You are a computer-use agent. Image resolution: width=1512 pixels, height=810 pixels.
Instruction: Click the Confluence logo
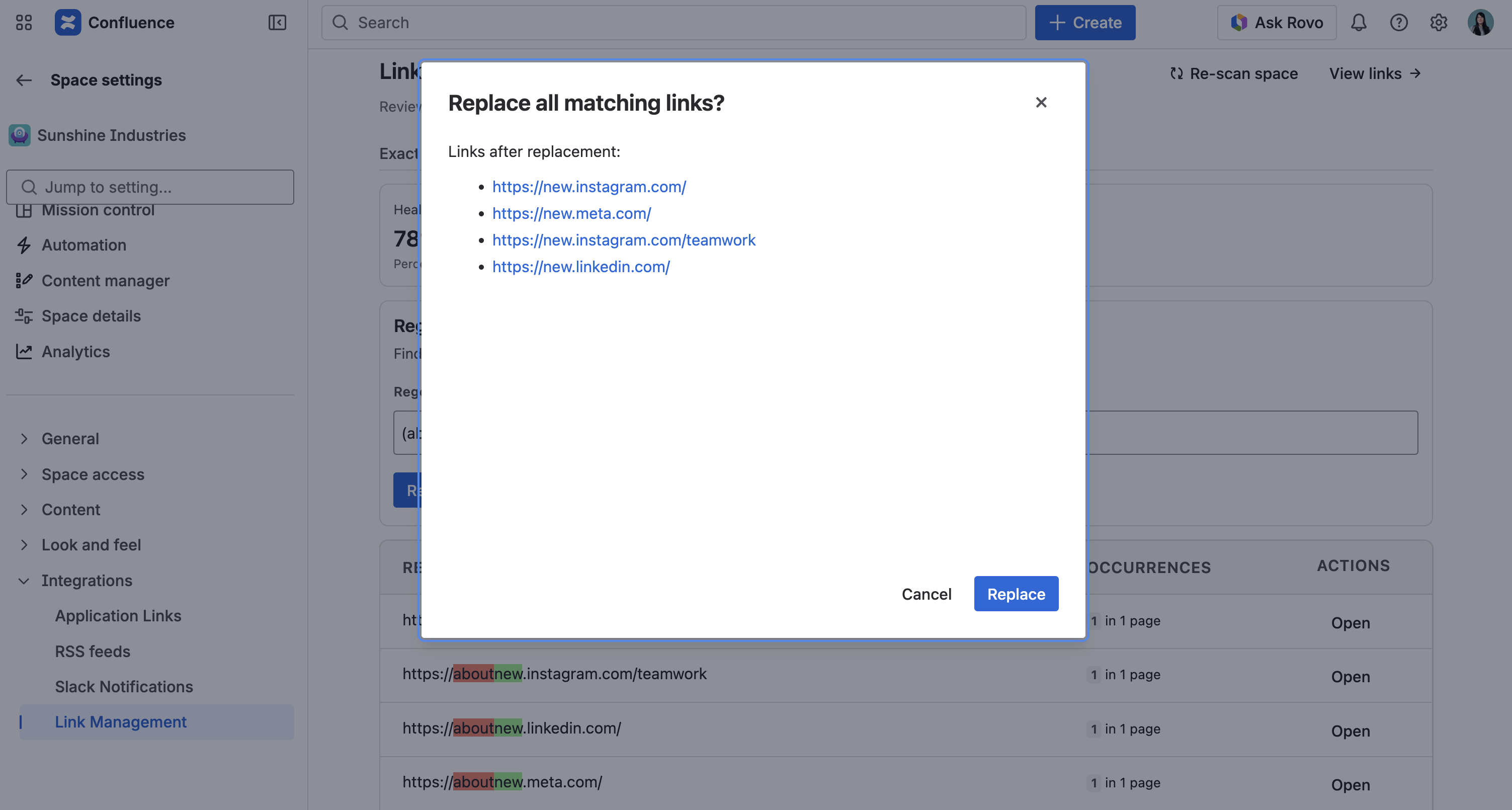(68, 22)
